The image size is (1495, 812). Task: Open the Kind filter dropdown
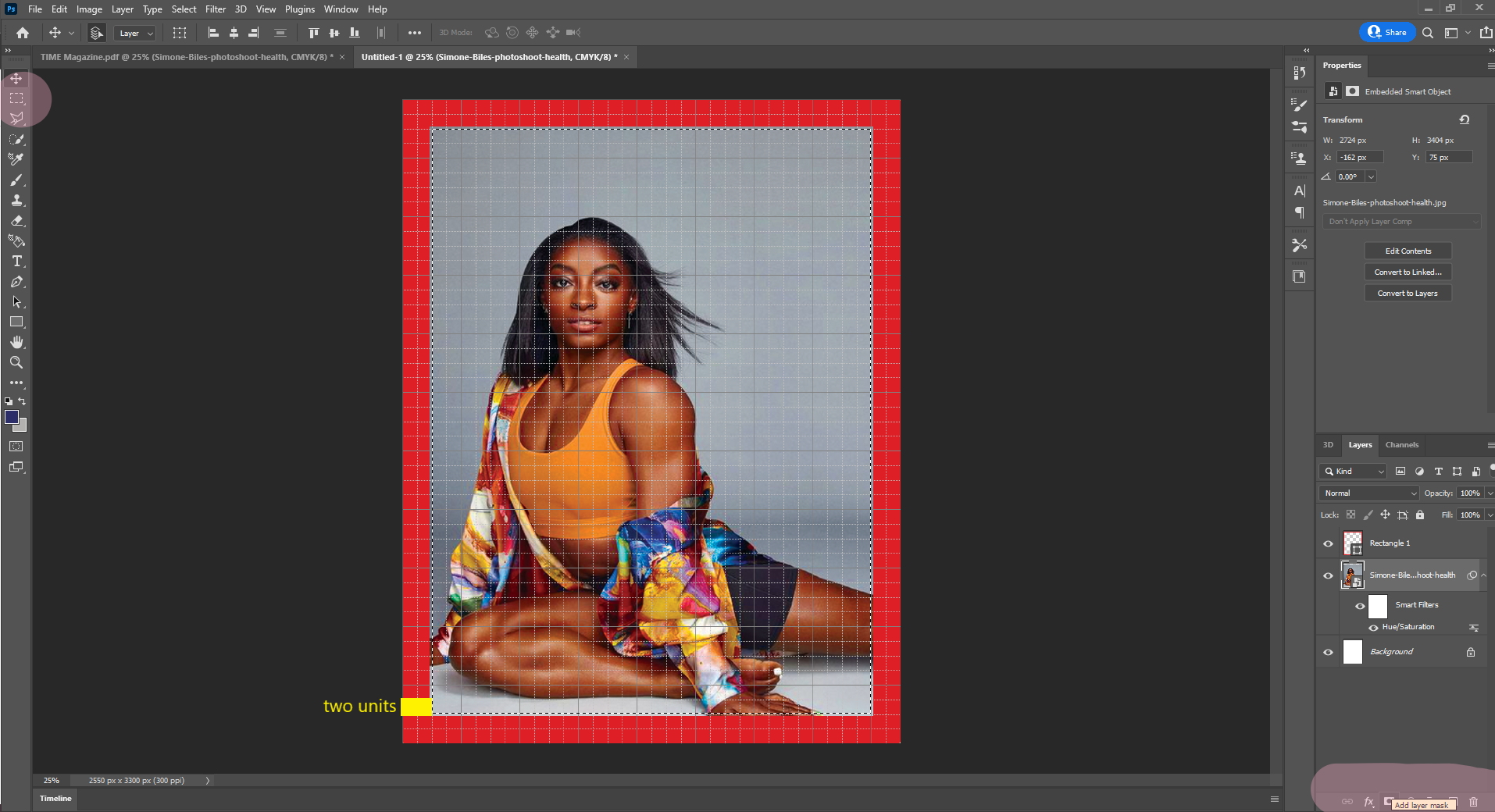tap(1353, 472)
